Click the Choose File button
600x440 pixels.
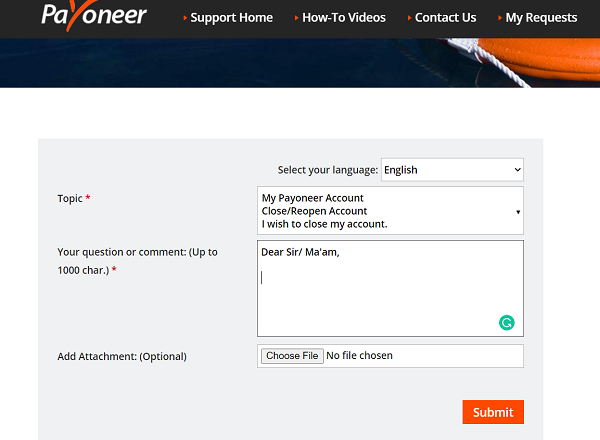coord(292,356)
